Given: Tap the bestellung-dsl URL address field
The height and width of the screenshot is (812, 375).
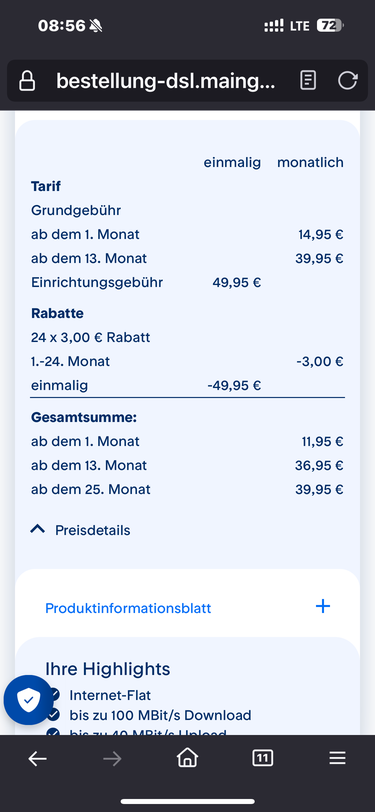Looking at the screenshot, I should click(x=166, y=81).
